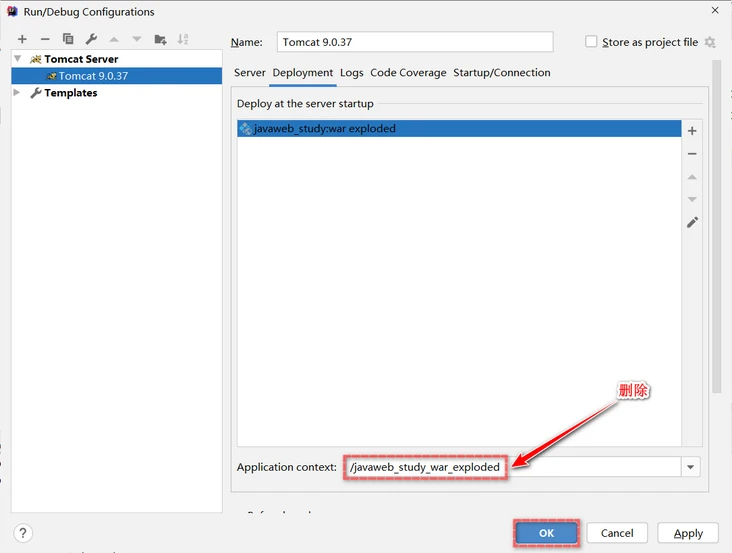The image size is (732, 553).
Task: Confirm with the OK button
Action: point(546,533)
